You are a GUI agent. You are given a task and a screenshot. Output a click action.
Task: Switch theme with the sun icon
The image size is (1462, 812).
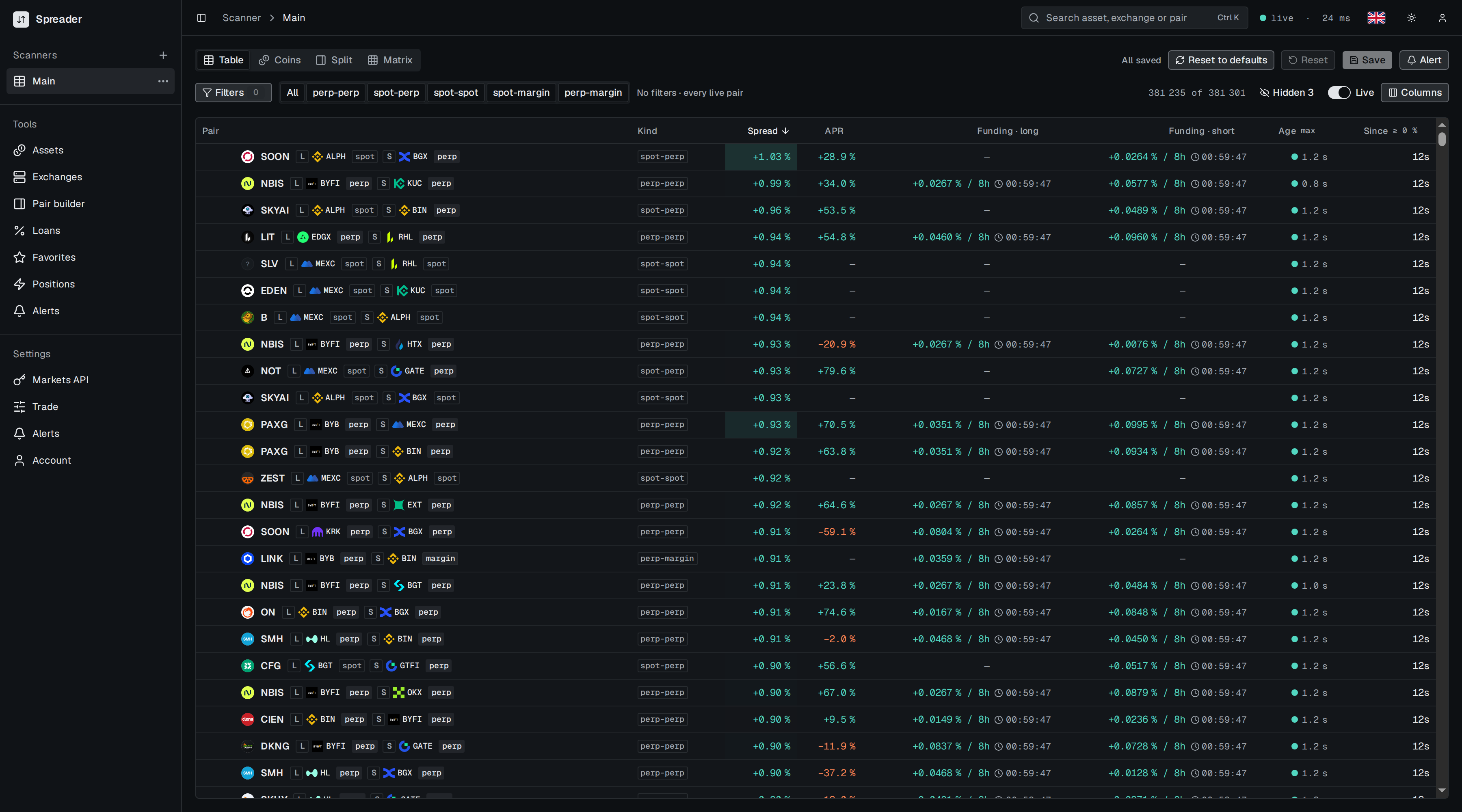coord(1412,17)
